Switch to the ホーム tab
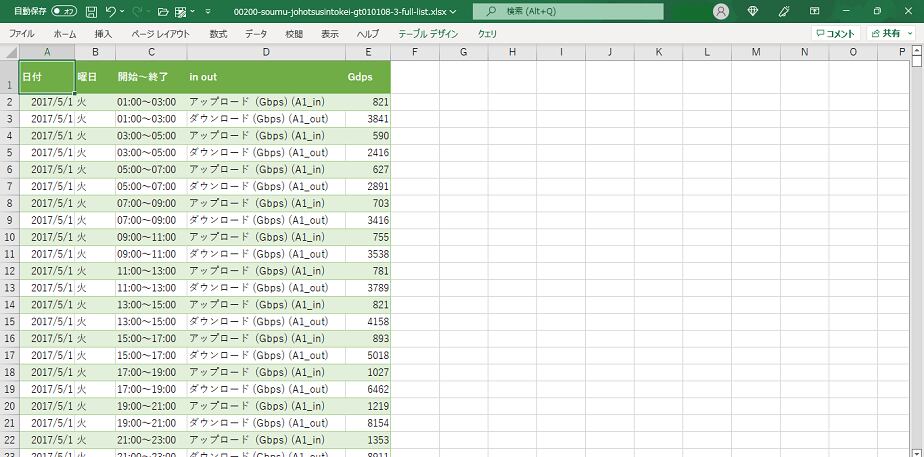 [x=65, y=34]
